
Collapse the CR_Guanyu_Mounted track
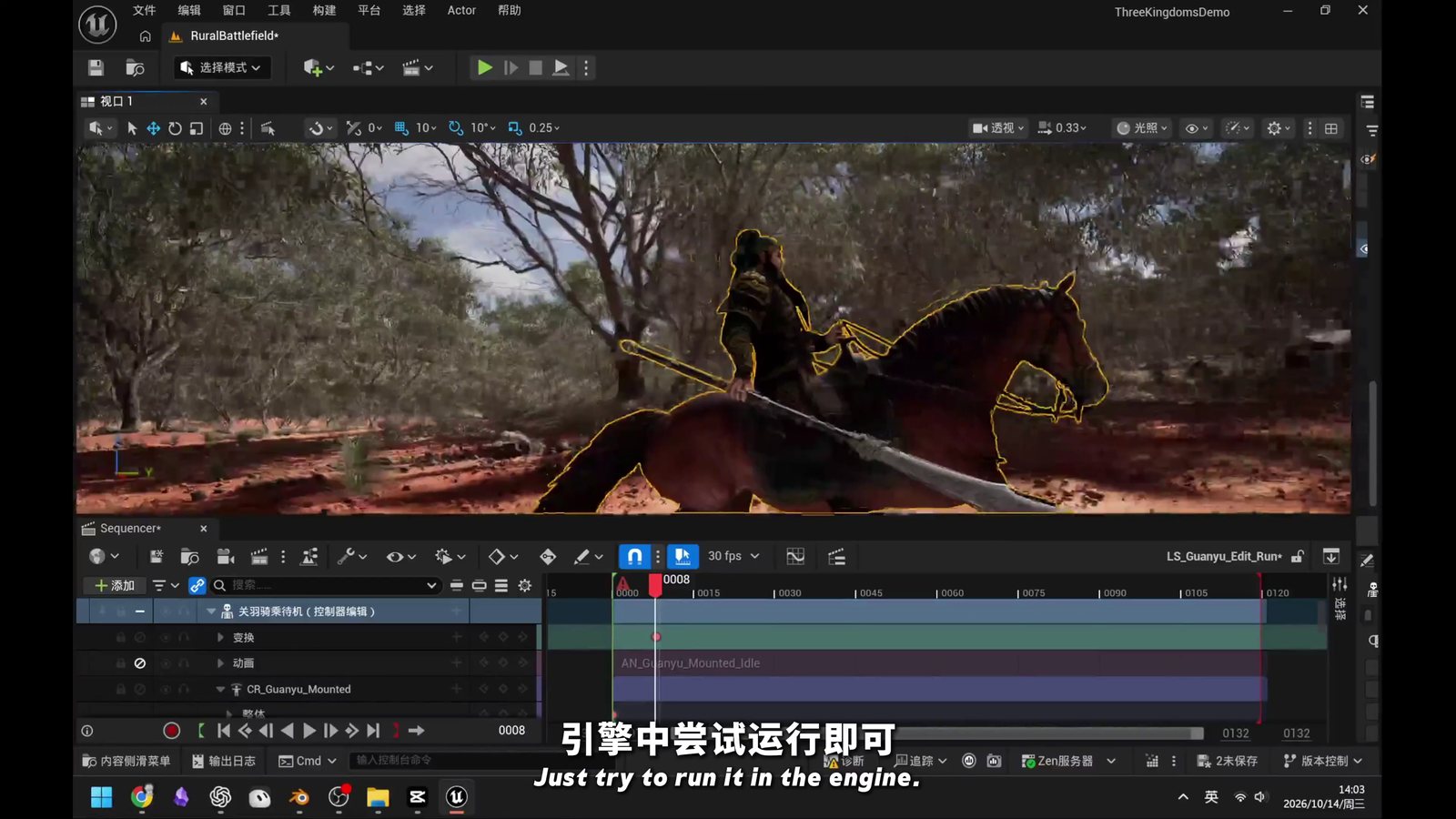(x=220, y=690)
